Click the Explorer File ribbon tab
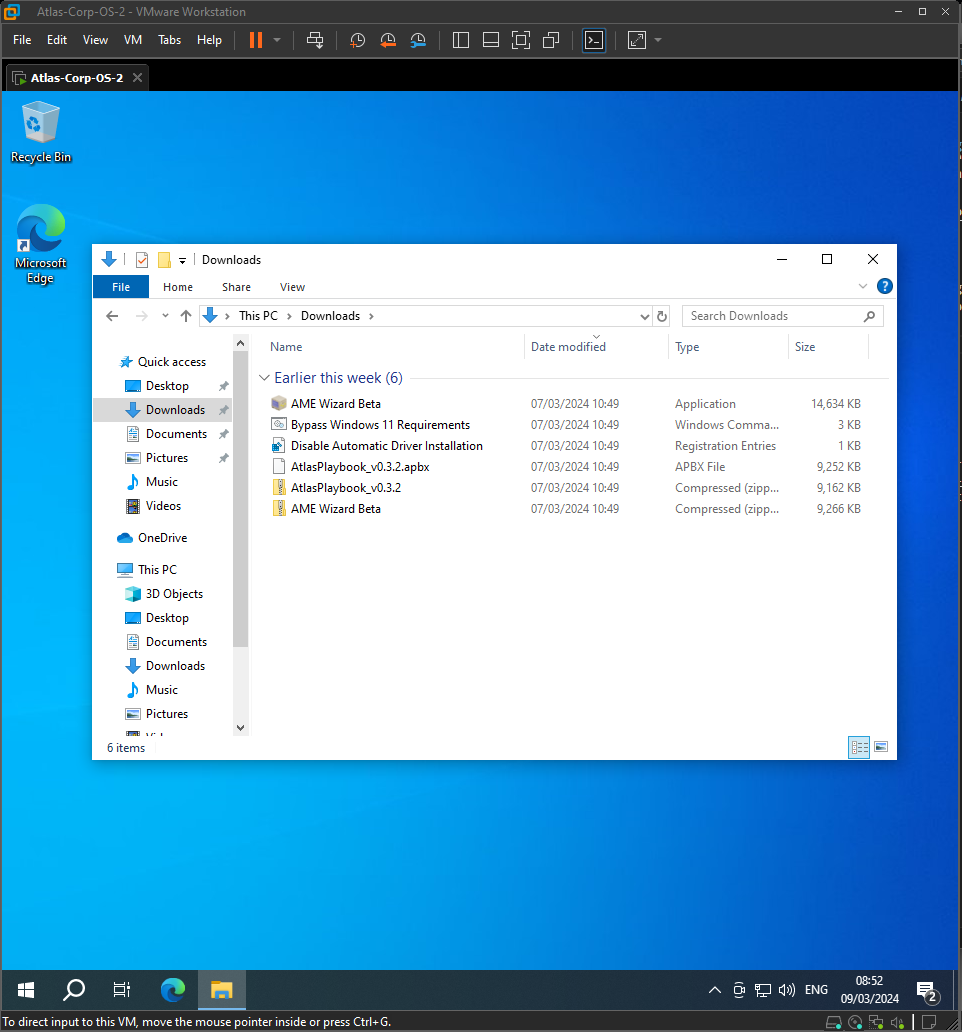962x1032 pixels. [x=121, y=287]
